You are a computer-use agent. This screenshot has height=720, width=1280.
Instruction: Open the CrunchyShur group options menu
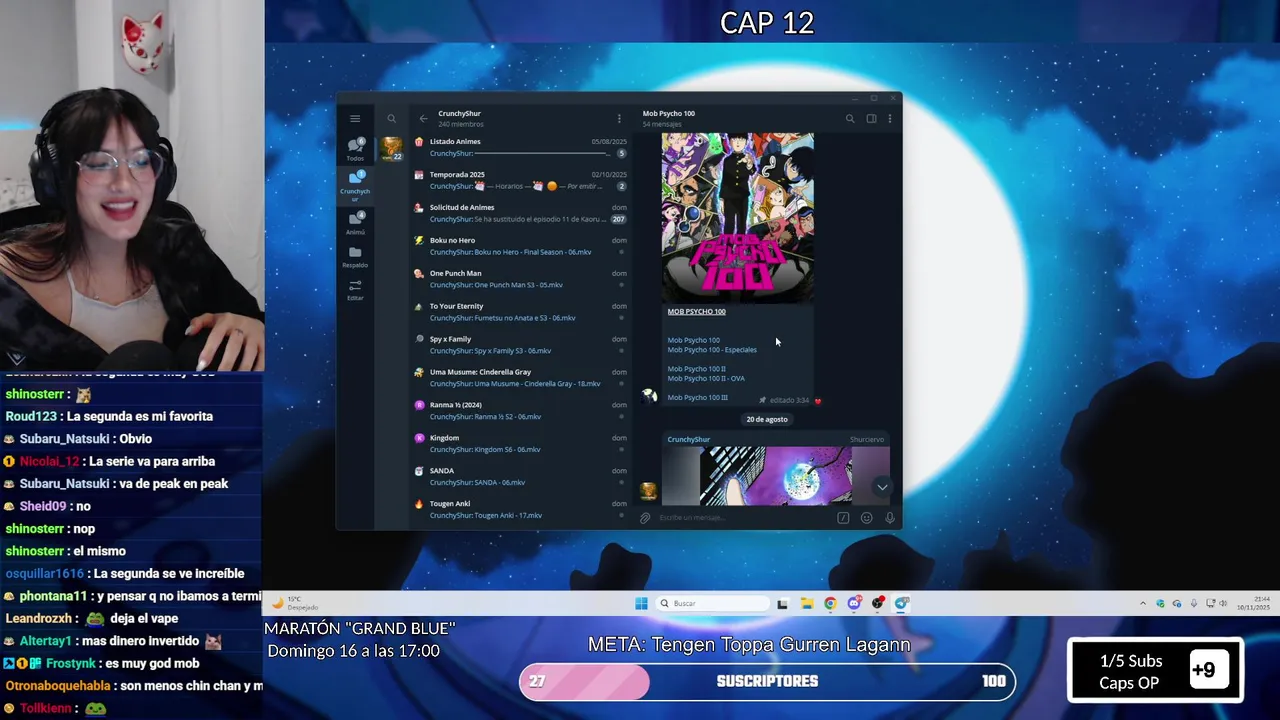tap(619, 118)
